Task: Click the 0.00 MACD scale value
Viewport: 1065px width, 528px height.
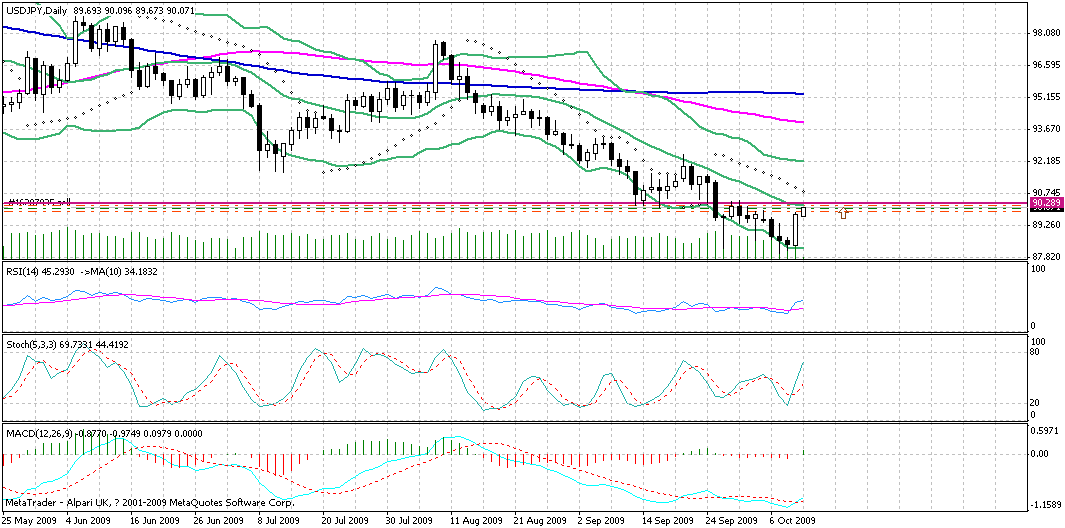Action: click(x=1041, y=454)
